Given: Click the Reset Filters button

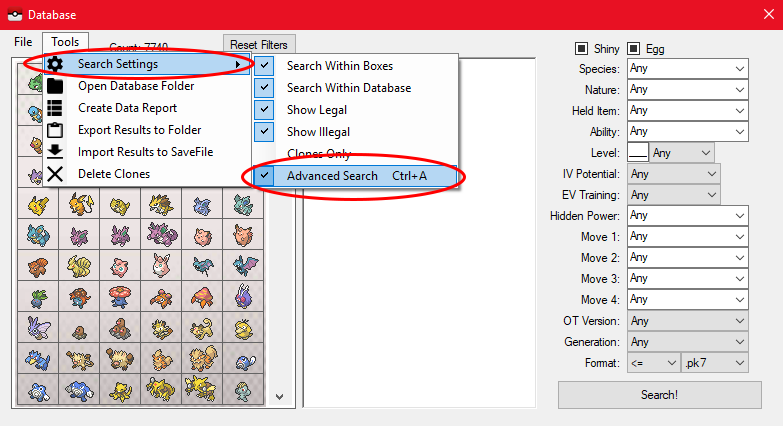Looking at the screenshot, I should [259, 45].
